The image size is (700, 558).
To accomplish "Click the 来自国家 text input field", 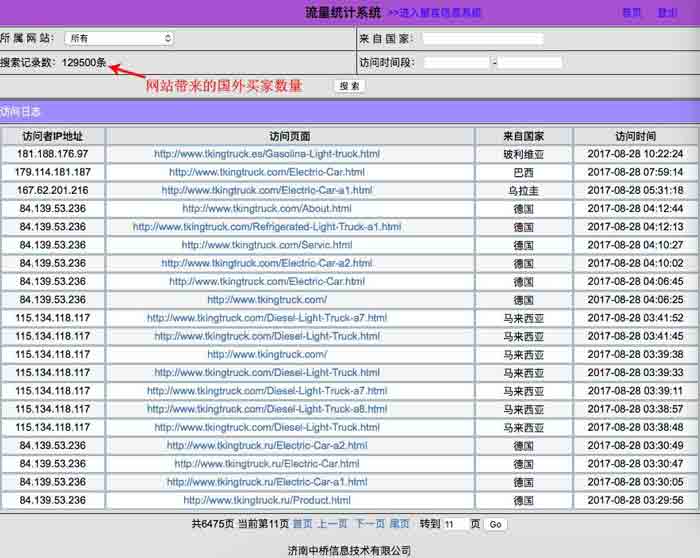I will (x=482, y=38).
